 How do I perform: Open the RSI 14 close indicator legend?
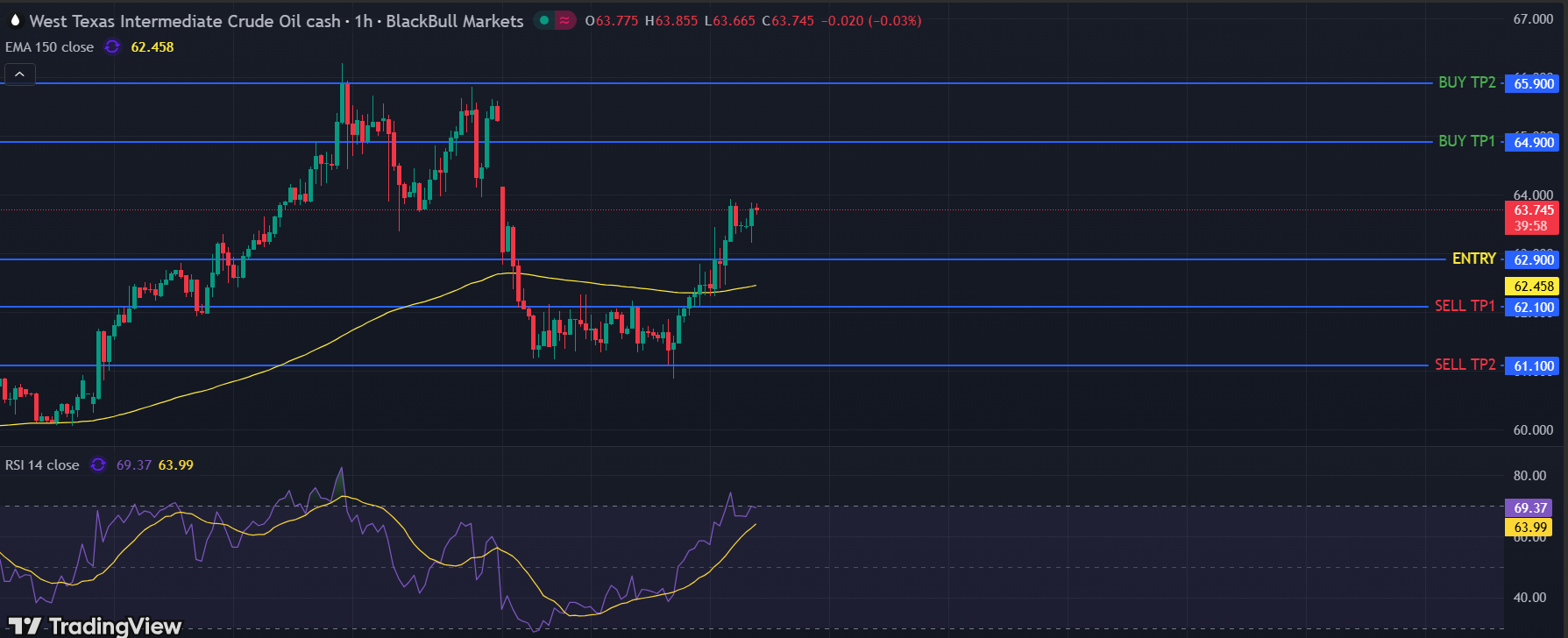click(x=42, y=465)
